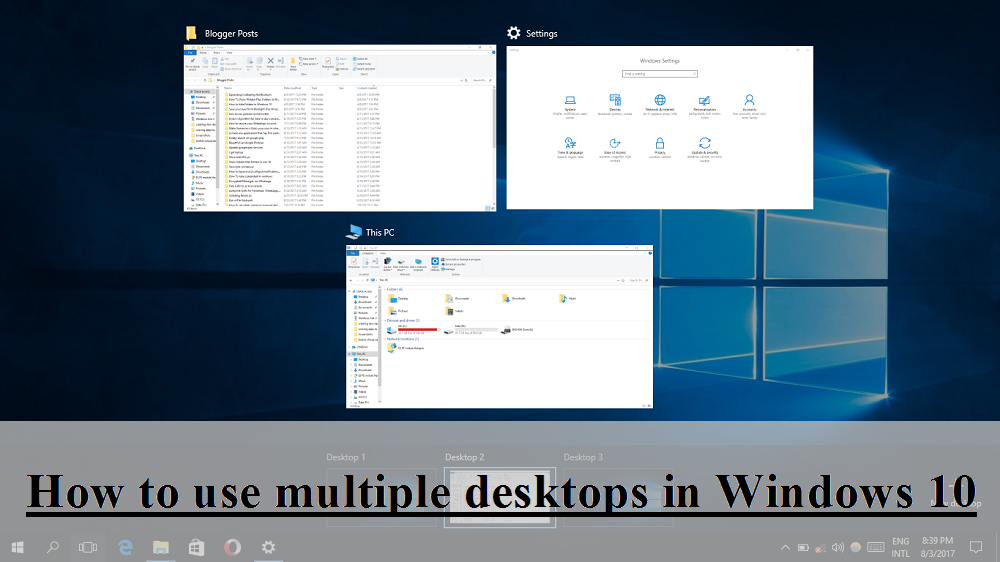Switch to the Desktop 1 thumbnail

(381, 498)
